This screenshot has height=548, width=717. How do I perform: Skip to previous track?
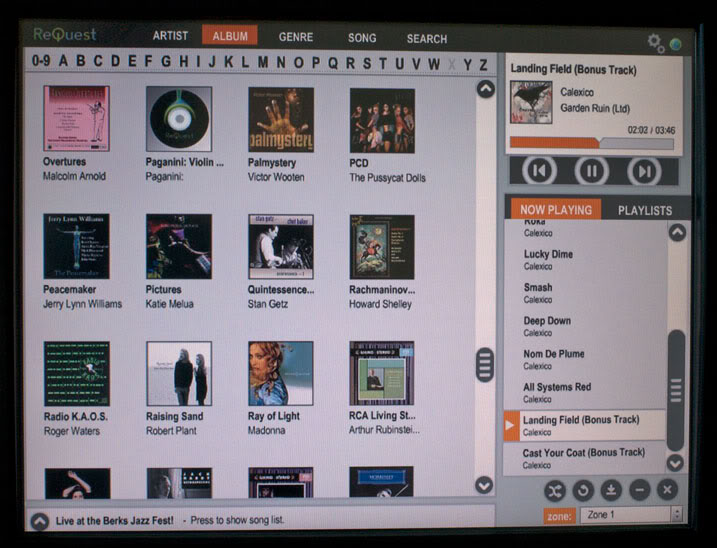tap(540, 171)
